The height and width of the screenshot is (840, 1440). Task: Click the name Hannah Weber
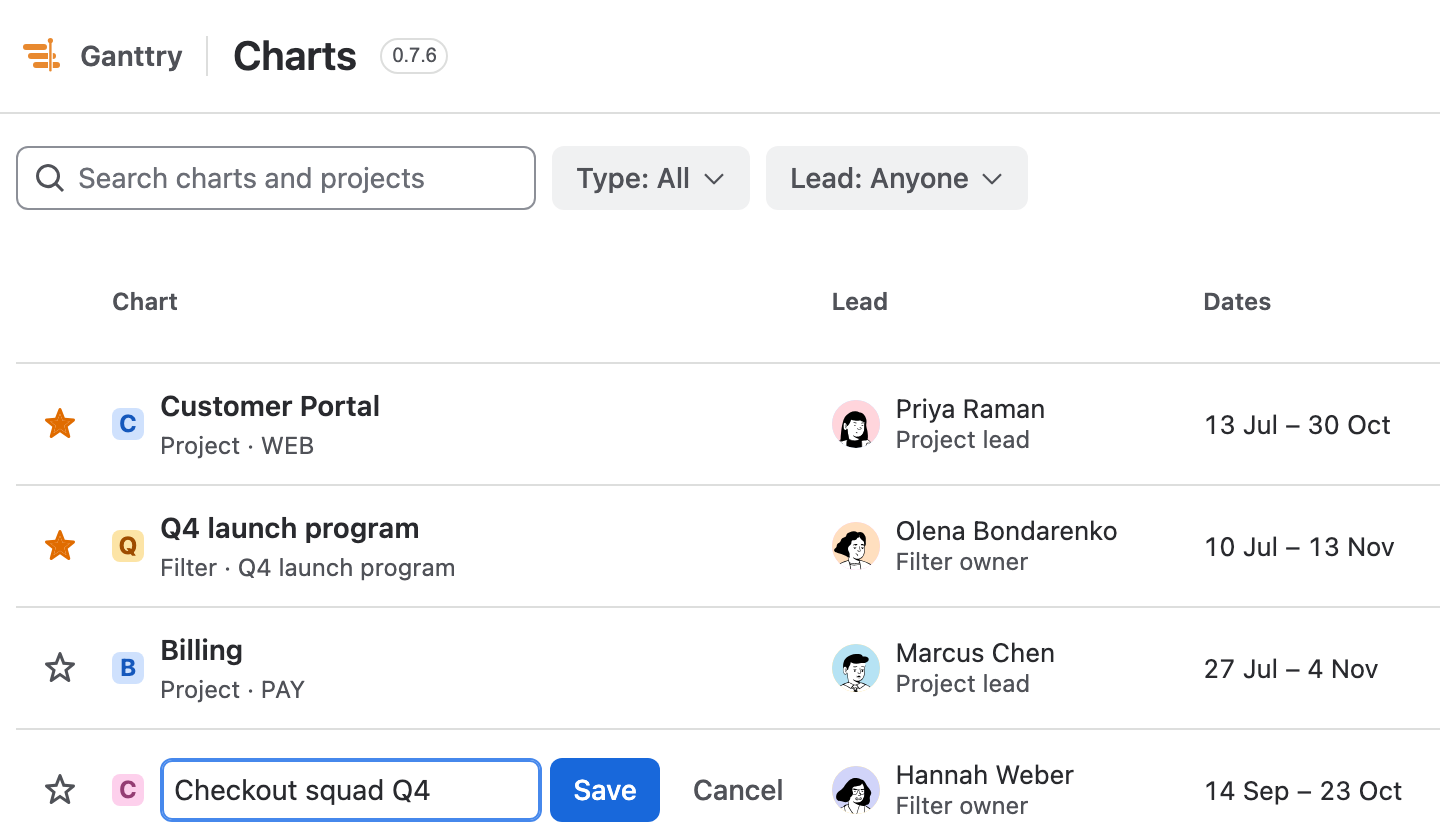[985, 775]
